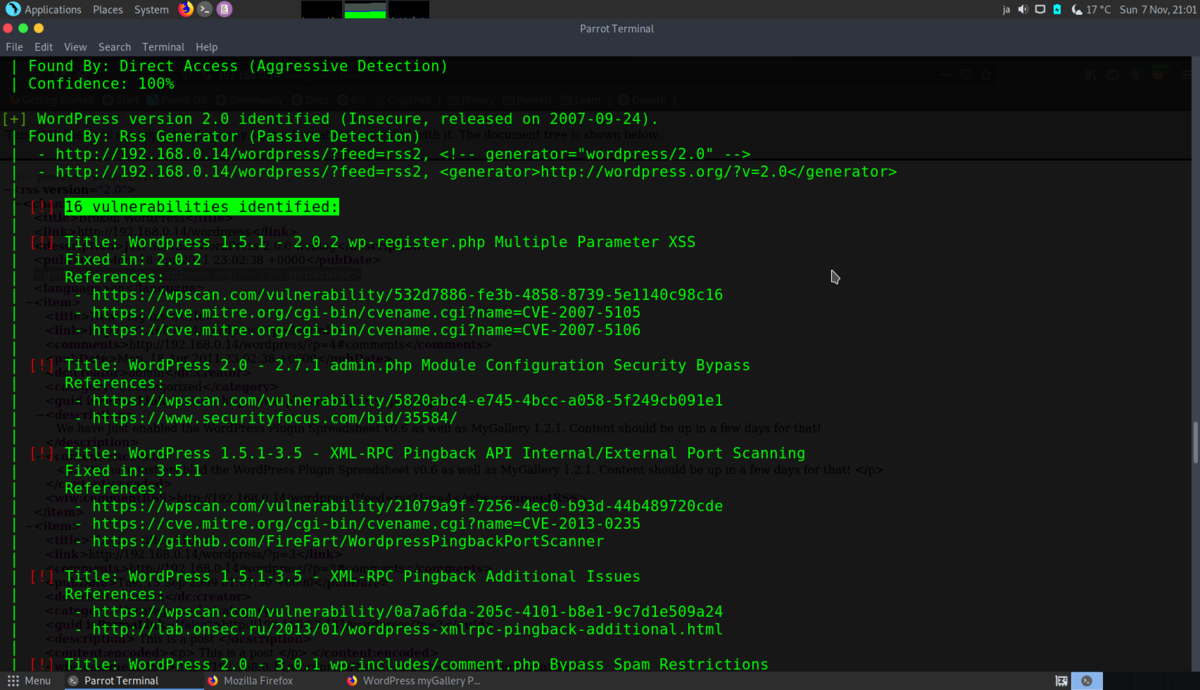Click the clock 'Sun 7 Nov, 21:01'
Screen dimensions: 1200x690
click(x=1156, y=9)
